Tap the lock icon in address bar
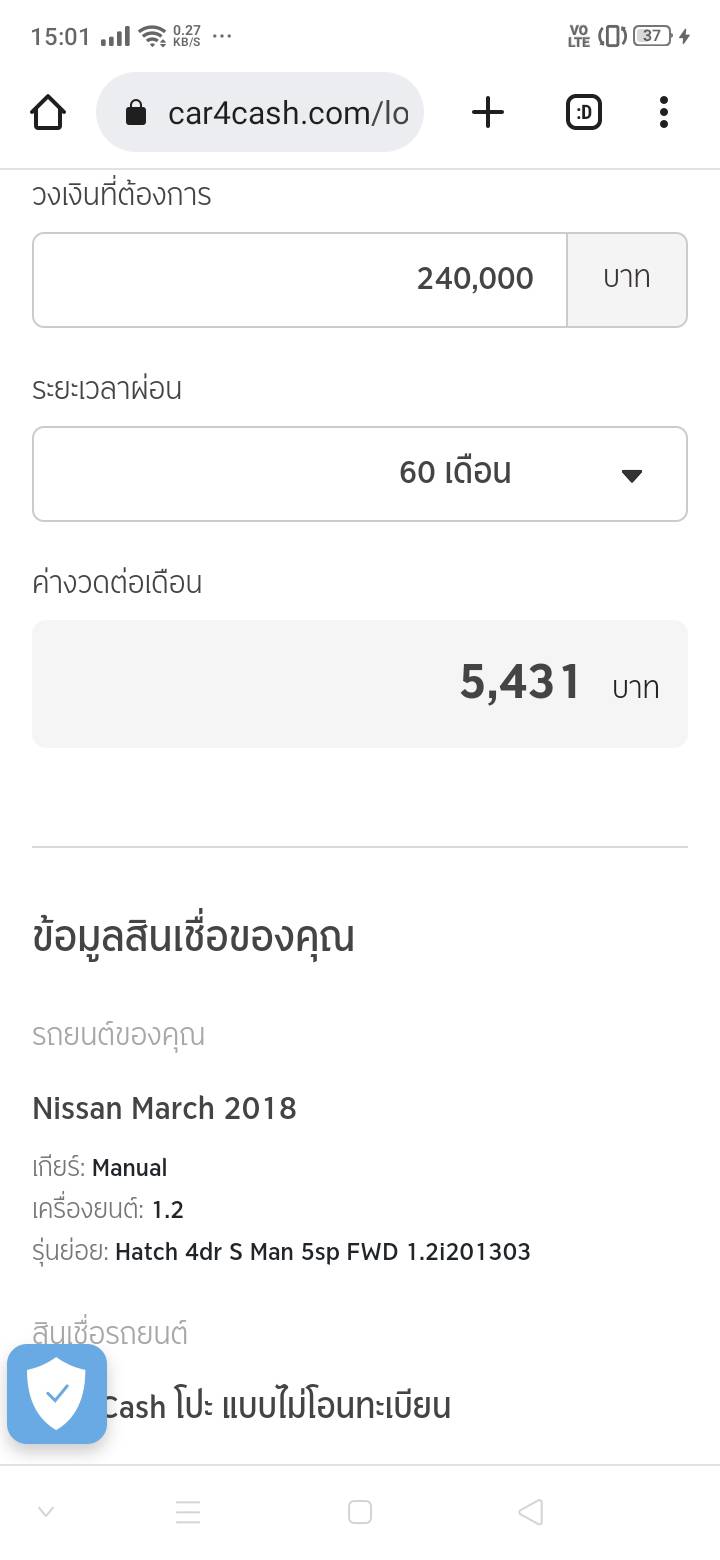This screenshot has width=720, height=1560. (x=136, y=113)
